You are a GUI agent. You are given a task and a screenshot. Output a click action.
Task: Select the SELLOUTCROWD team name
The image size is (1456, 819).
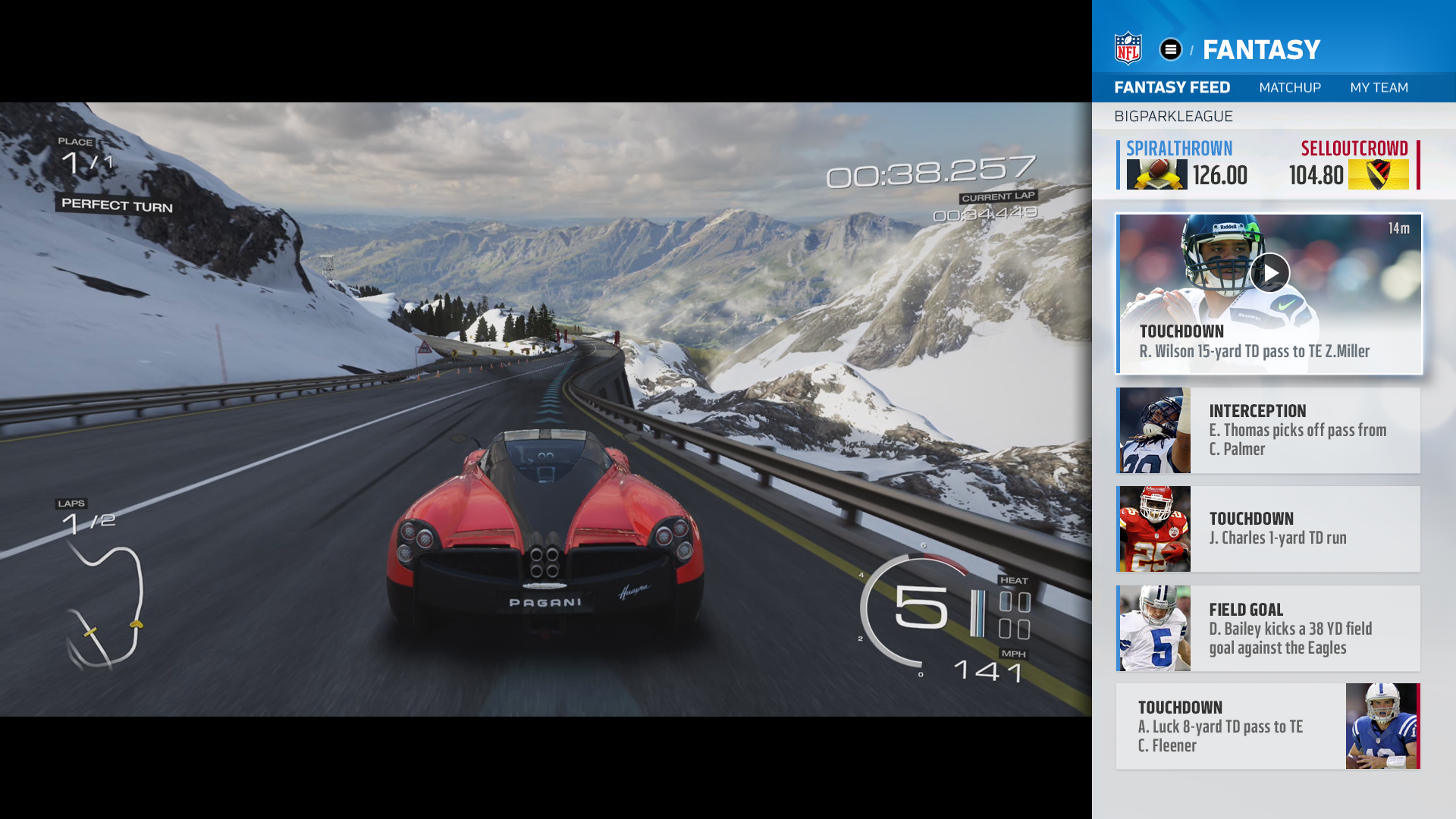point(1354,148)
